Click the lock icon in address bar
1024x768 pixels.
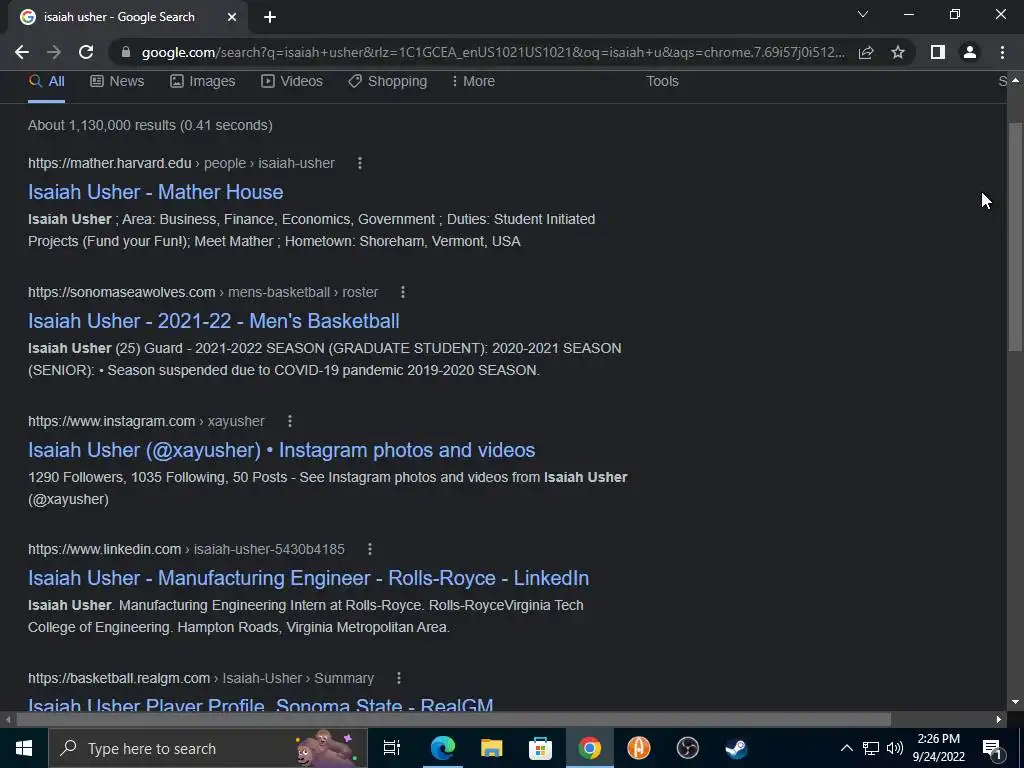click(x=126, y=52)
